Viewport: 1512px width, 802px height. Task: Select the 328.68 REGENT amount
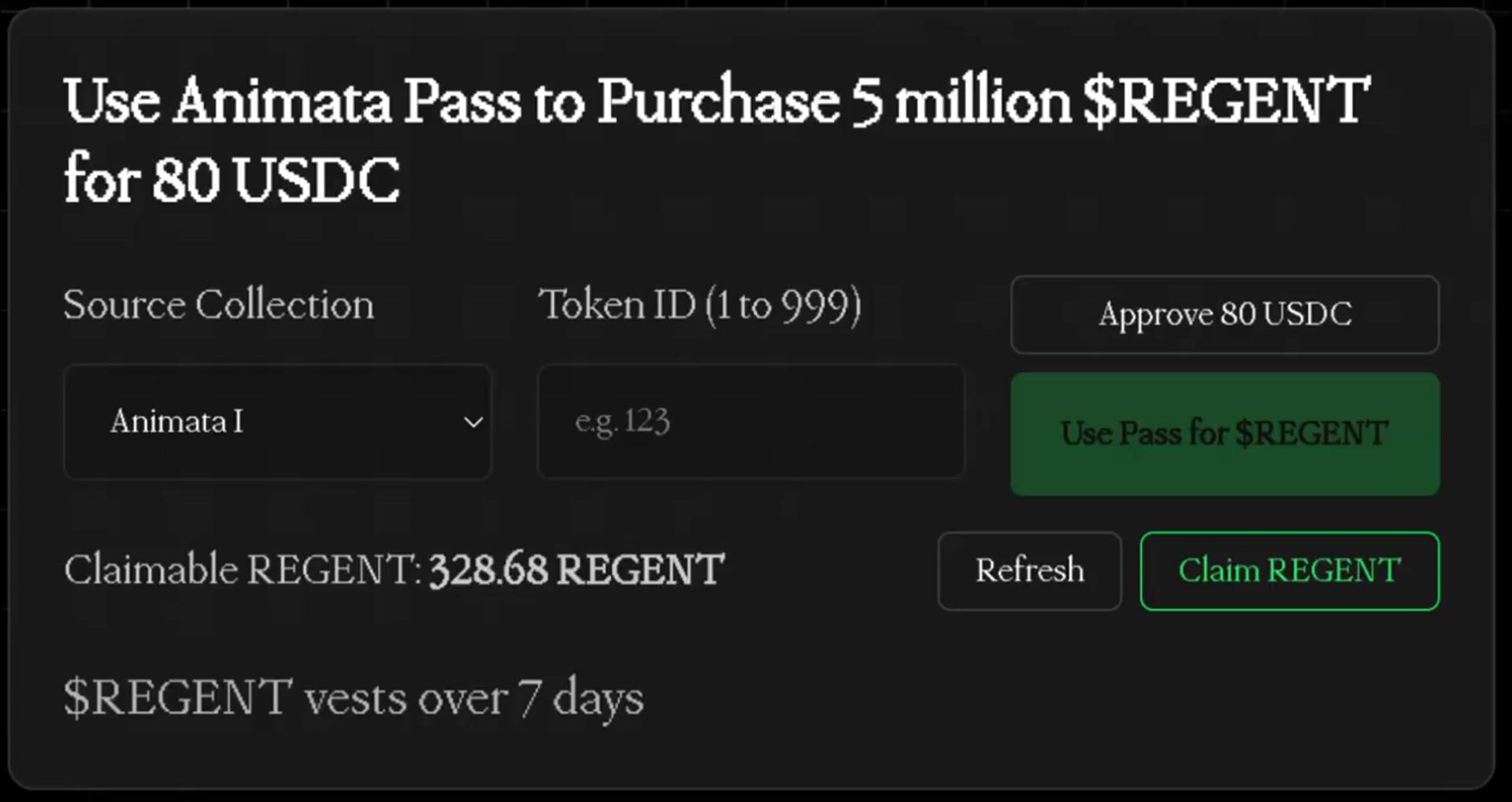pyautogui.click(x=576, y=570)
